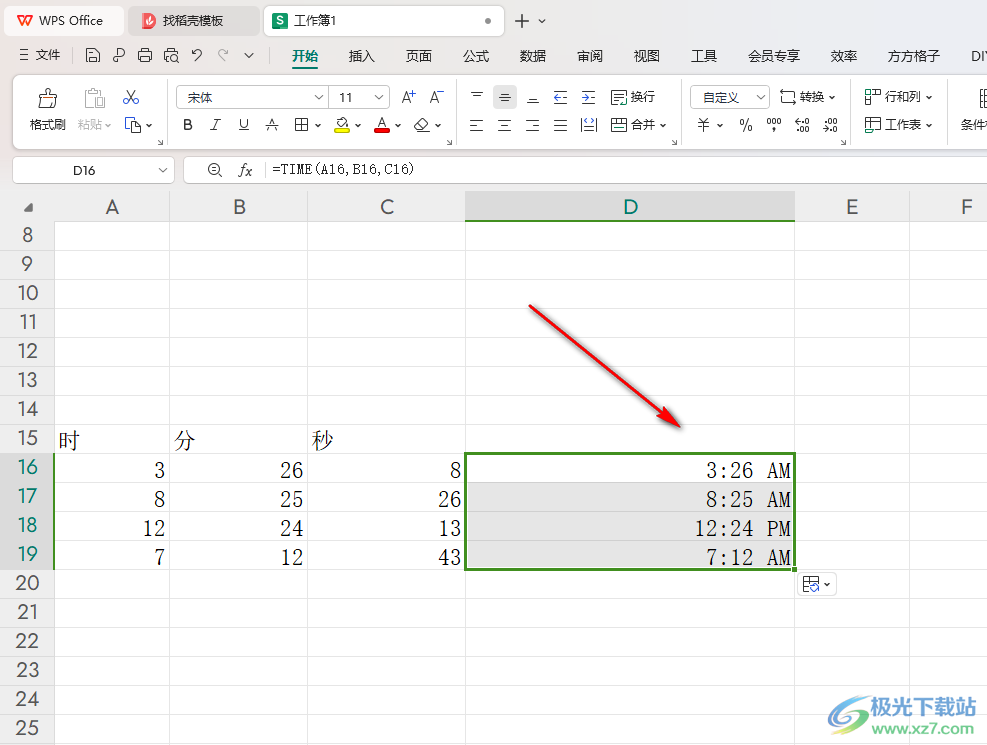Align text to top
The image size is (987, 745).
tap(477, 97)
